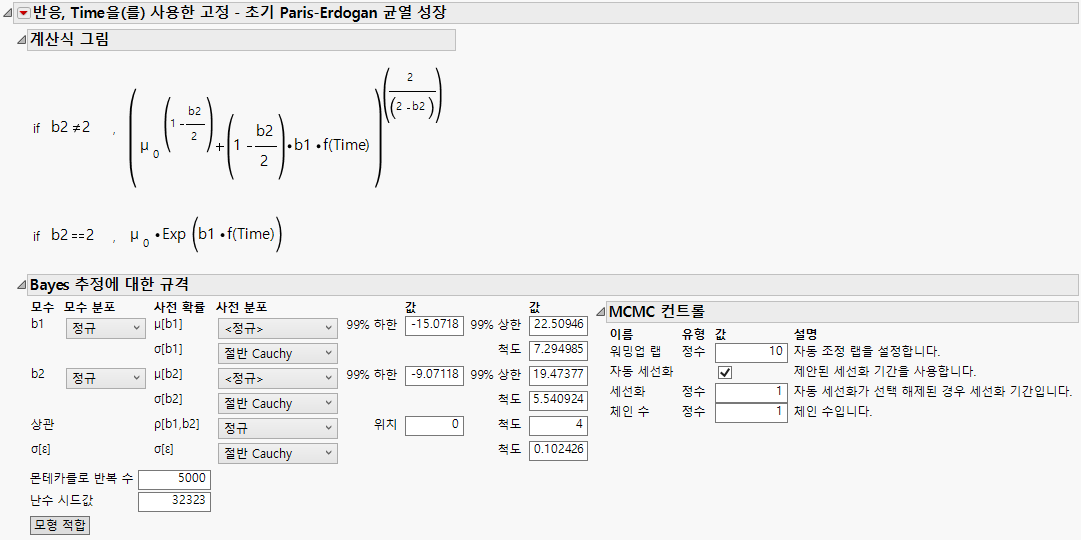Edit μ[b1] 99% 상한 value 22.50946
This screenshot has height=540, width=1081.
coord(558,326)
